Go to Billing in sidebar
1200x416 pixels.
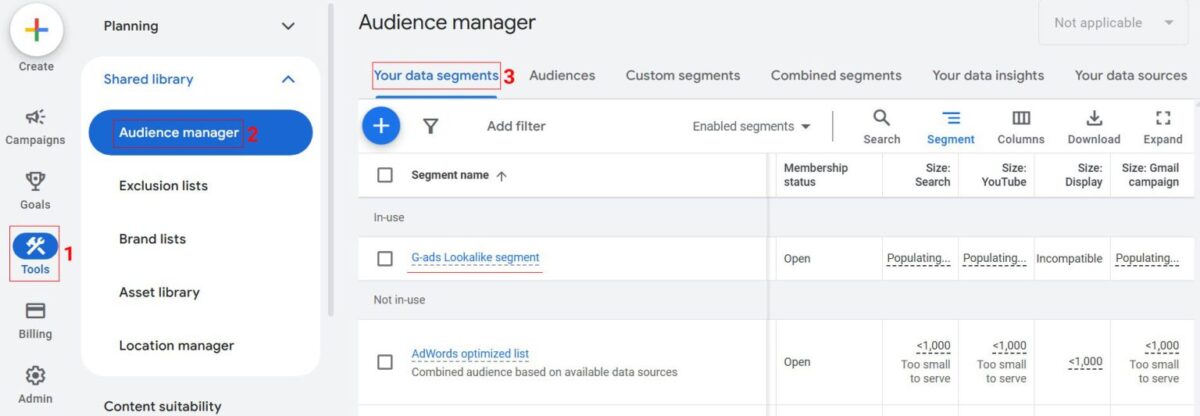pyautogui.click(x=35, y=311)
